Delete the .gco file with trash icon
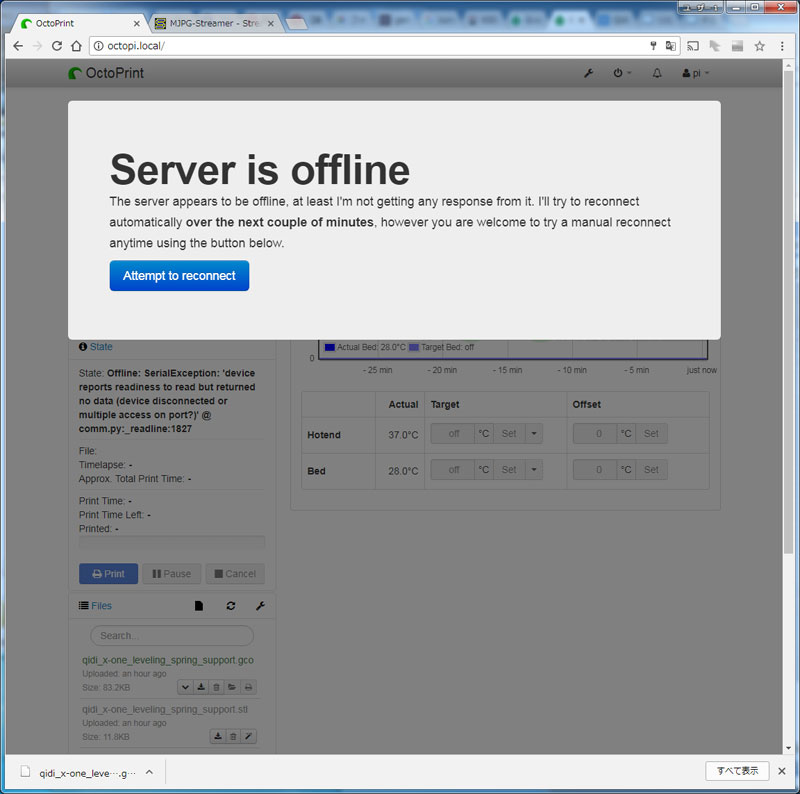The height and width of the screenshot is (794, 800). click(x=216, y=687)
